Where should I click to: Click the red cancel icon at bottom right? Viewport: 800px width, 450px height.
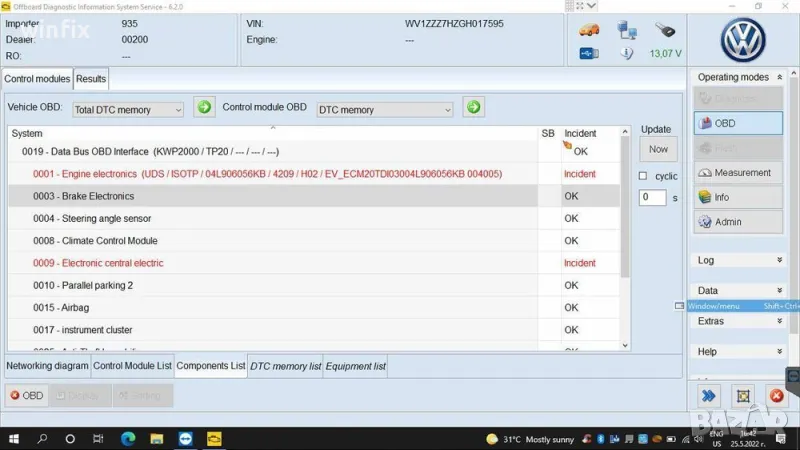(775, 395)
